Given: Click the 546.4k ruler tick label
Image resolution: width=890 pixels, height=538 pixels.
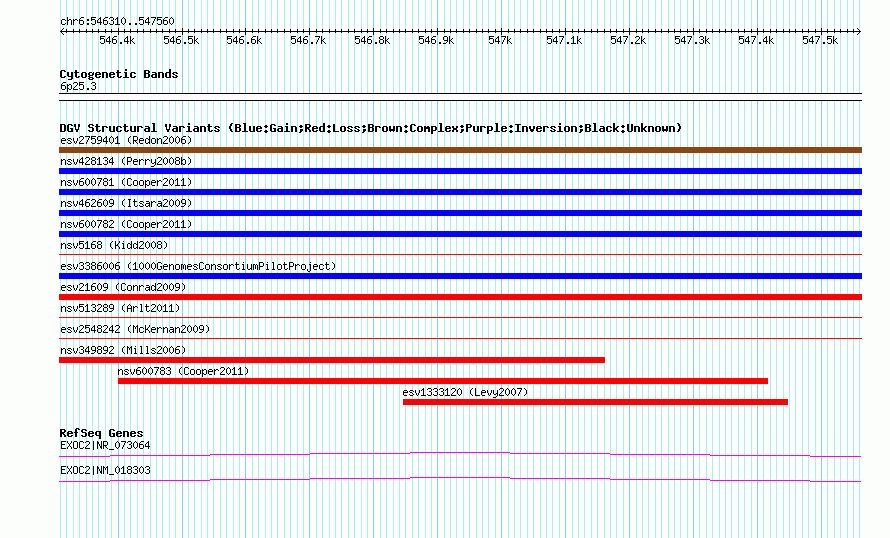Looking at the screenshot, I should (117, 40).
